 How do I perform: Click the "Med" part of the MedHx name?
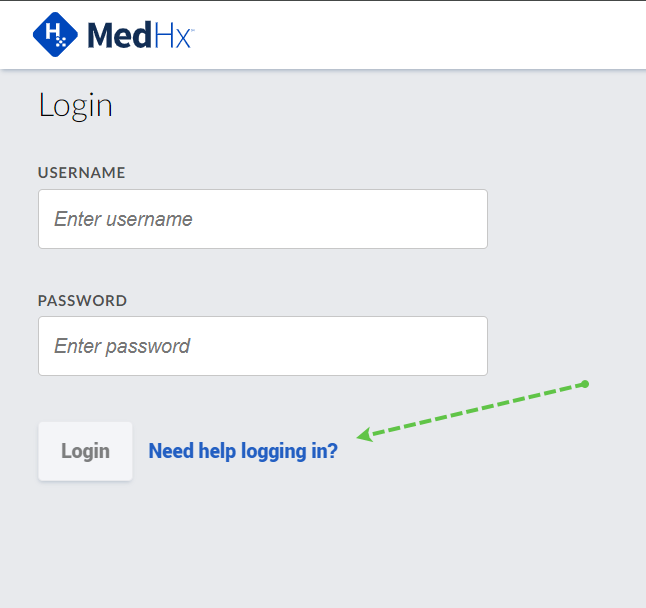click(x=120, y=36)
